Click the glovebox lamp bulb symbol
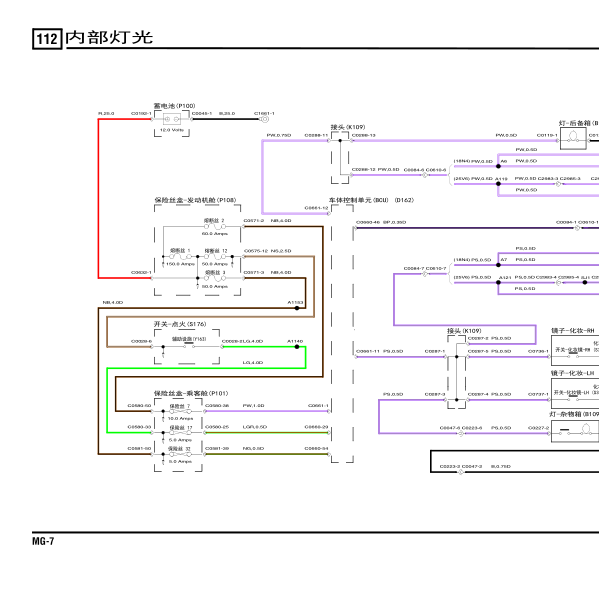 click(586, 428)
